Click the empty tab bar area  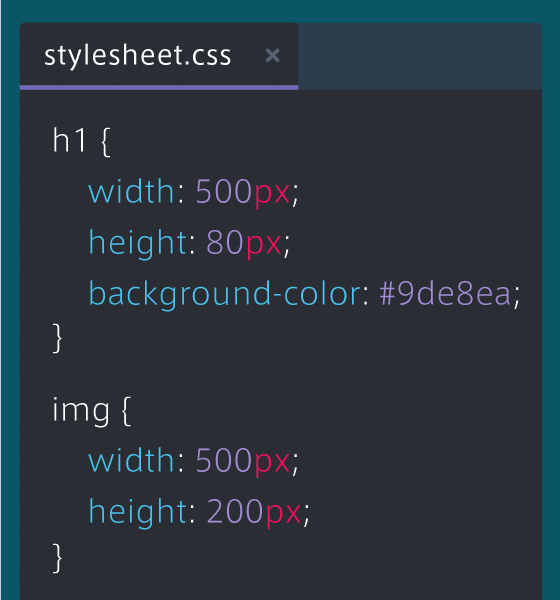pyautogui.click(x=420, y=56)
